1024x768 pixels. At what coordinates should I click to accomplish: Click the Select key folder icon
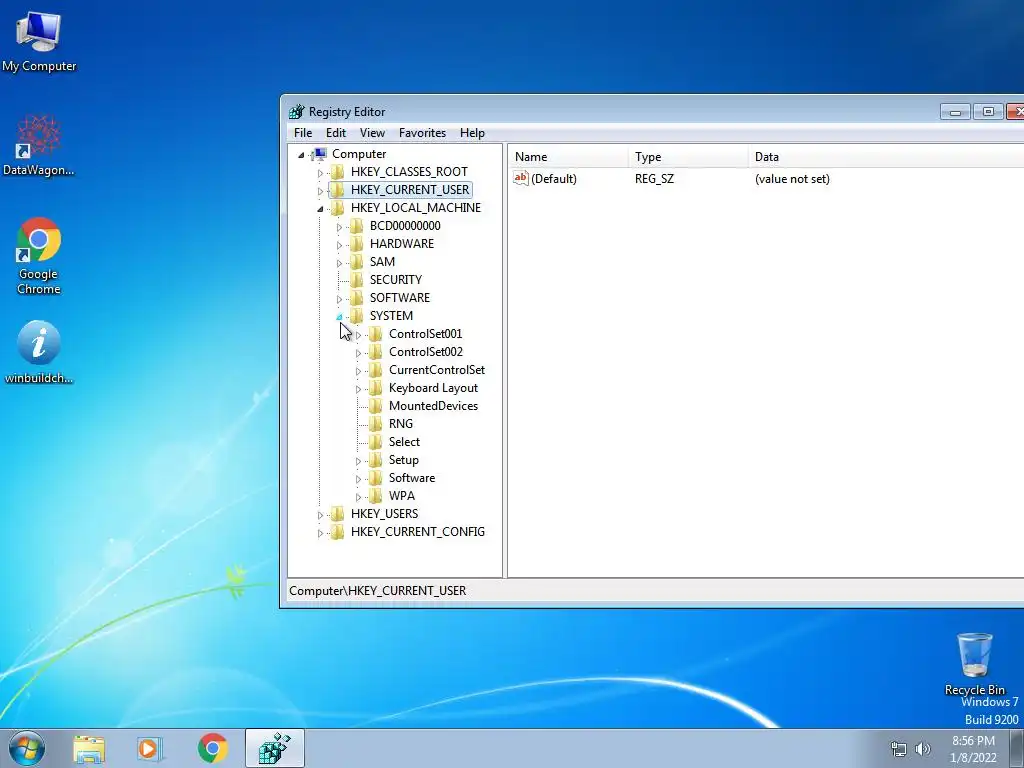pos(376,442)
